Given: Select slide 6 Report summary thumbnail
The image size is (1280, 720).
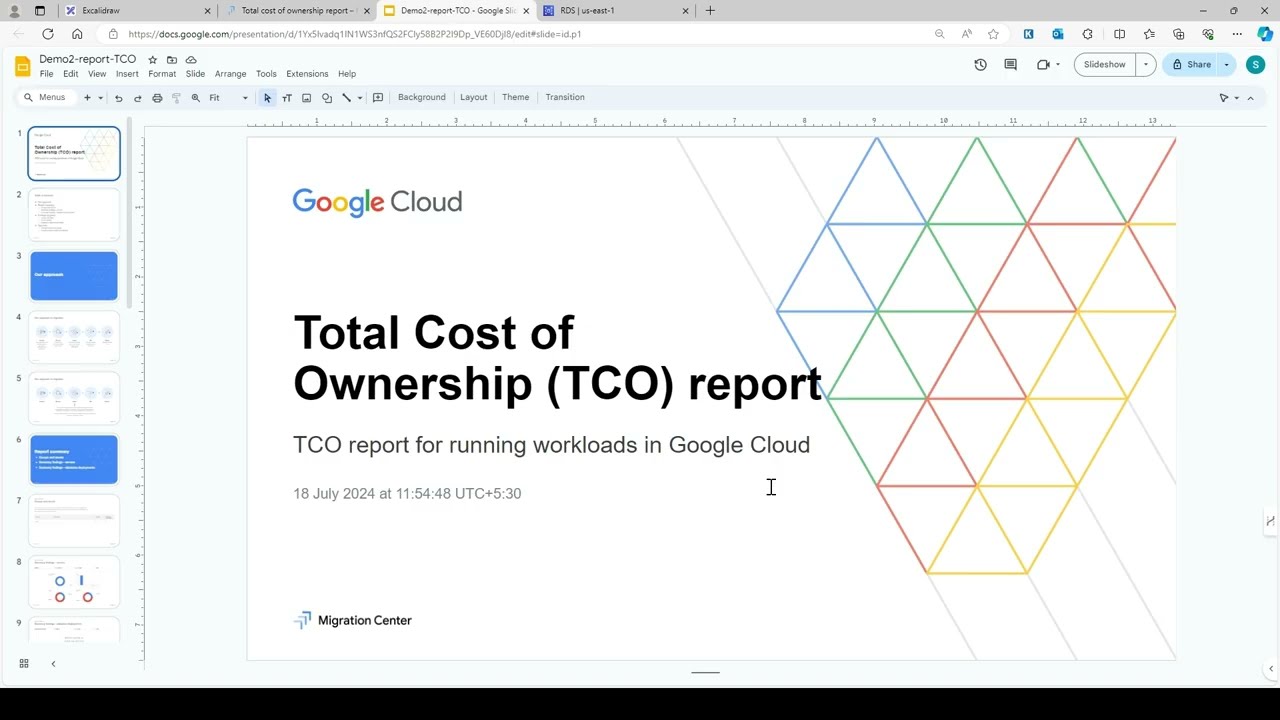Looking at the screenshot, I should (74, 459).
